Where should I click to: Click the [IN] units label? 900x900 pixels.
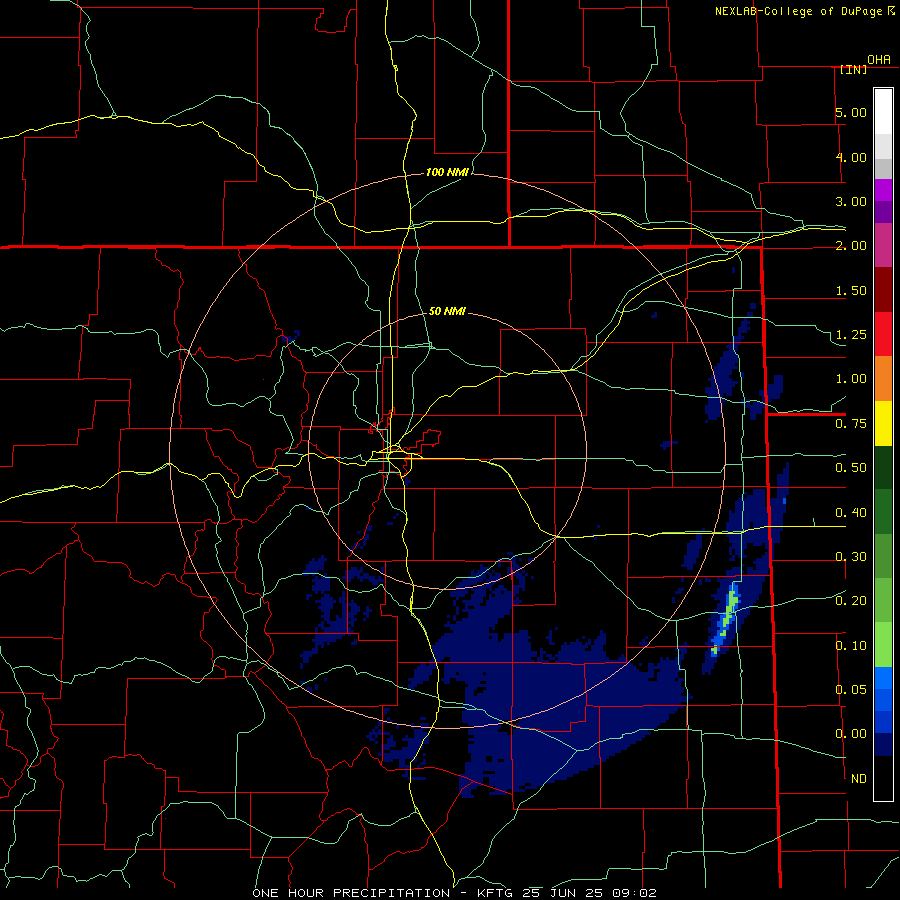[853, 70]
